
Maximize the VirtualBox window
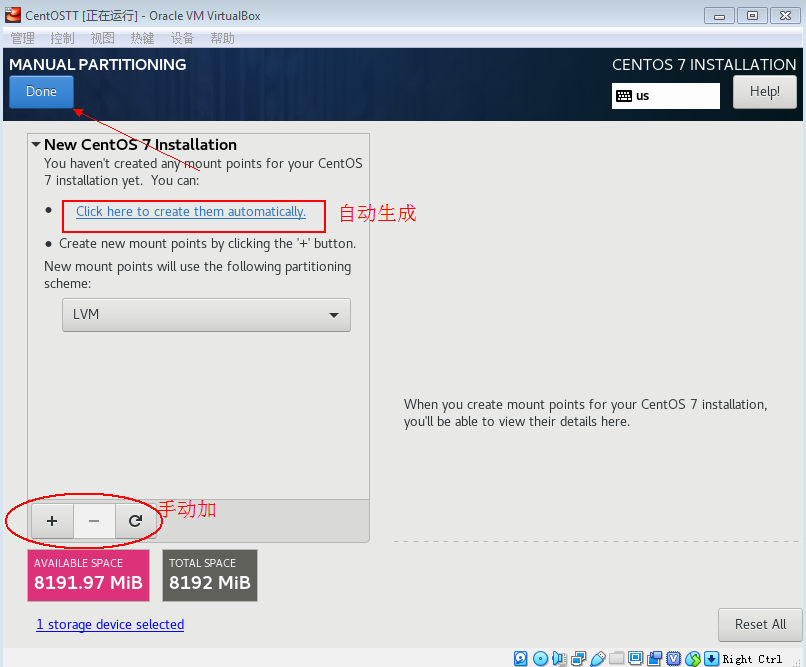pos(752,16)
